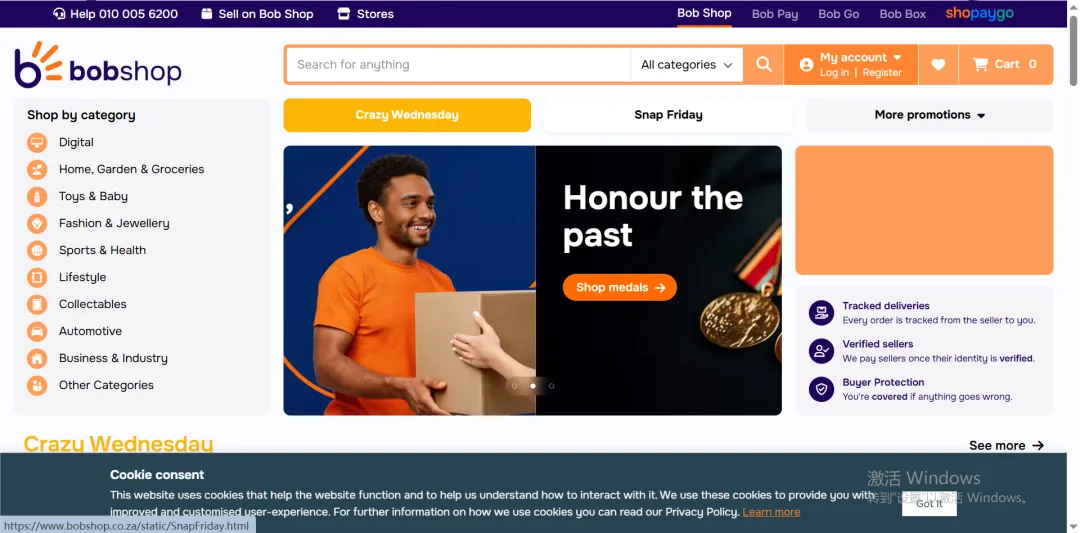Click the magnifier search icon button
Screen dimensions: 1080x533
(x=763, y=65)
